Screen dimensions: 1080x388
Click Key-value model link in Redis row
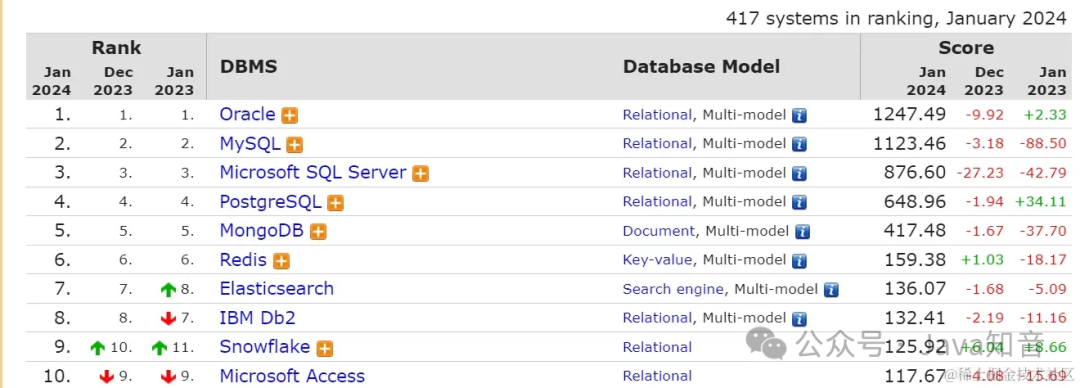point(657,261)
